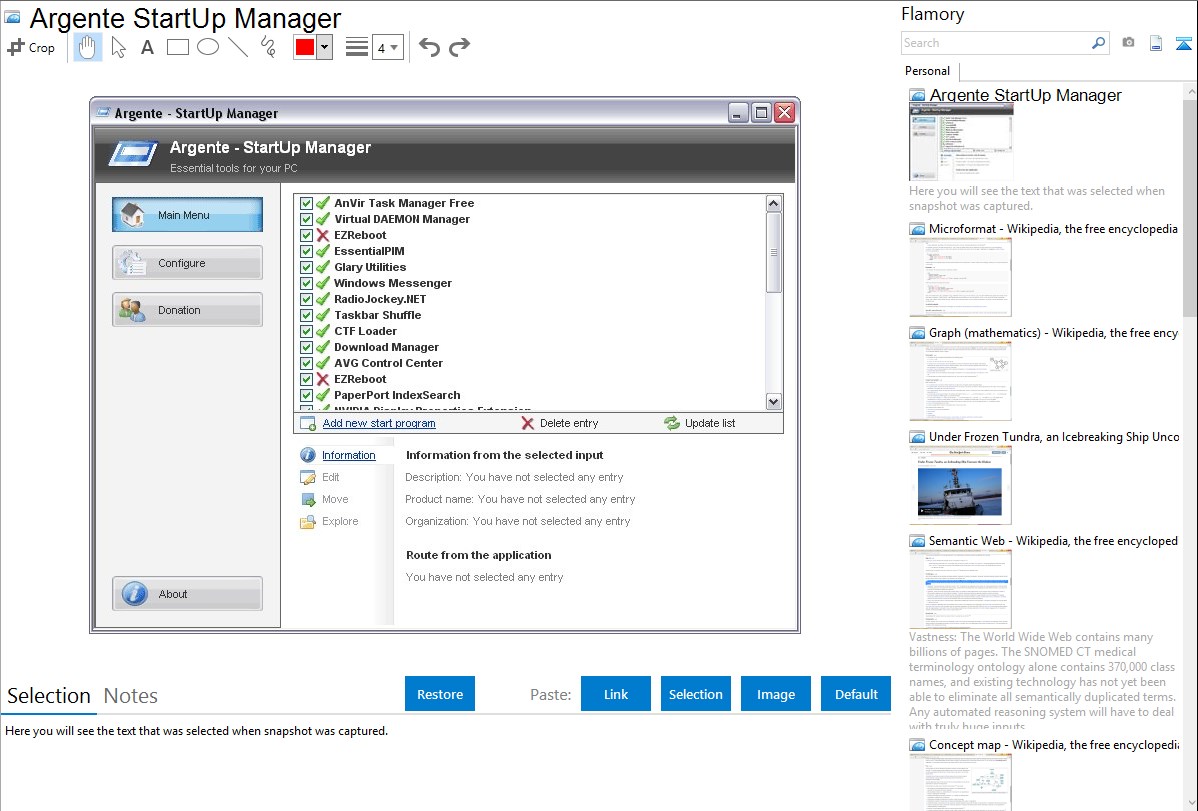Viewport: 1198px width, 811px height.
Task: Click the Add new start program icon
Action: point(308,423)
